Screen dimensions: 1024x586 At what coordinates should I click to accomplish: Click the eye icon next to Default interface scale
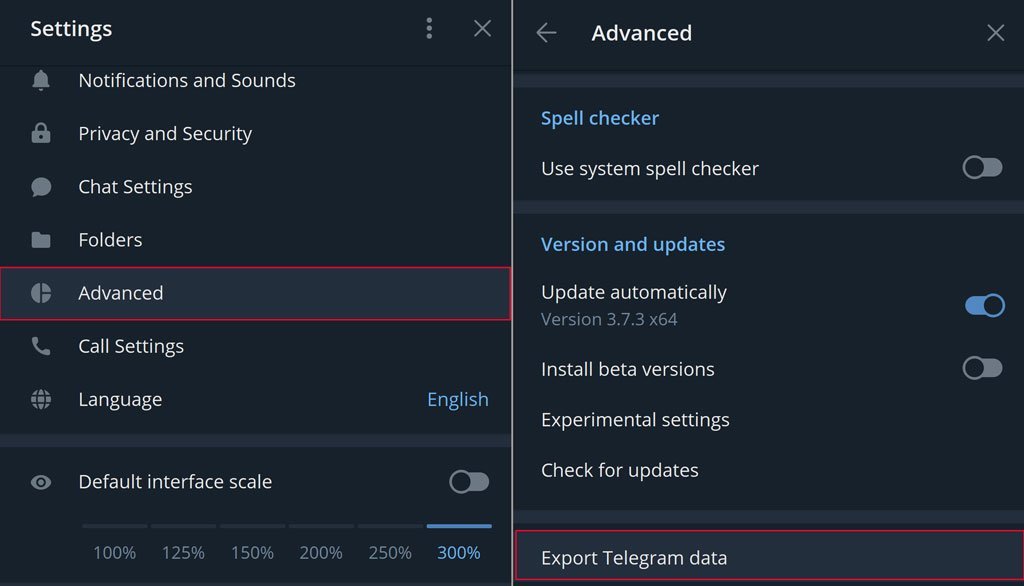point(40,482)
